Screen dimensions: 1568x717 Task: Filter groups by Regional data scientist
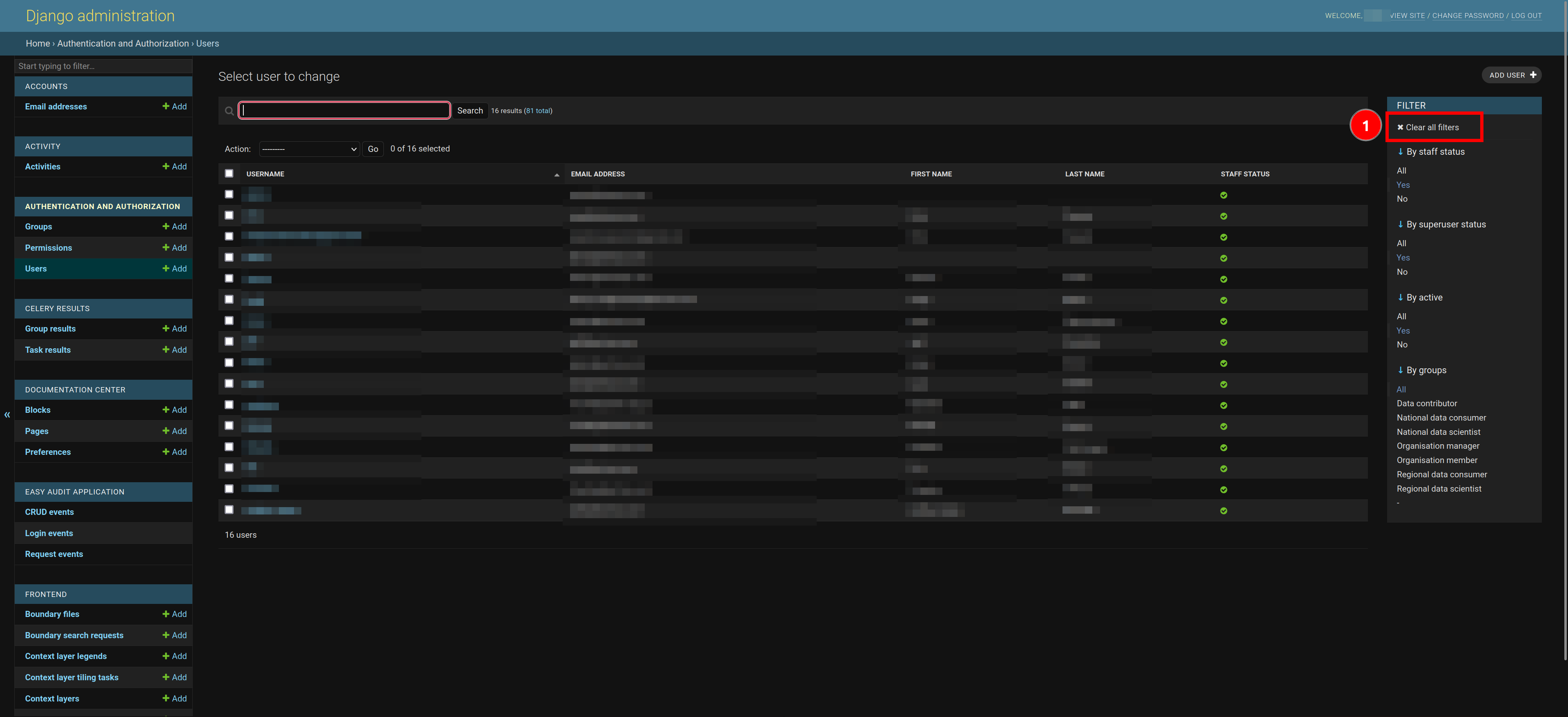1439,489
